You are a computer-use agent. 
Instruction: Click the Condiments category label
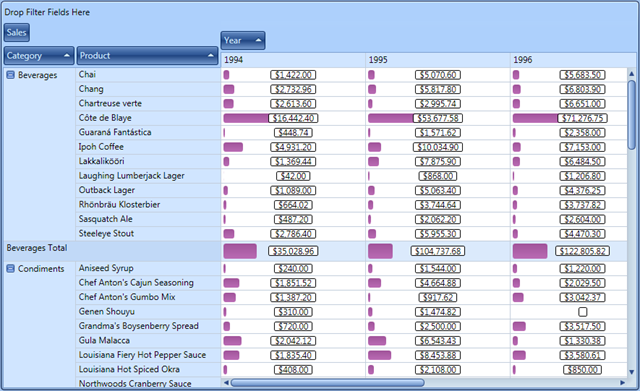click(x=41, y=269)
